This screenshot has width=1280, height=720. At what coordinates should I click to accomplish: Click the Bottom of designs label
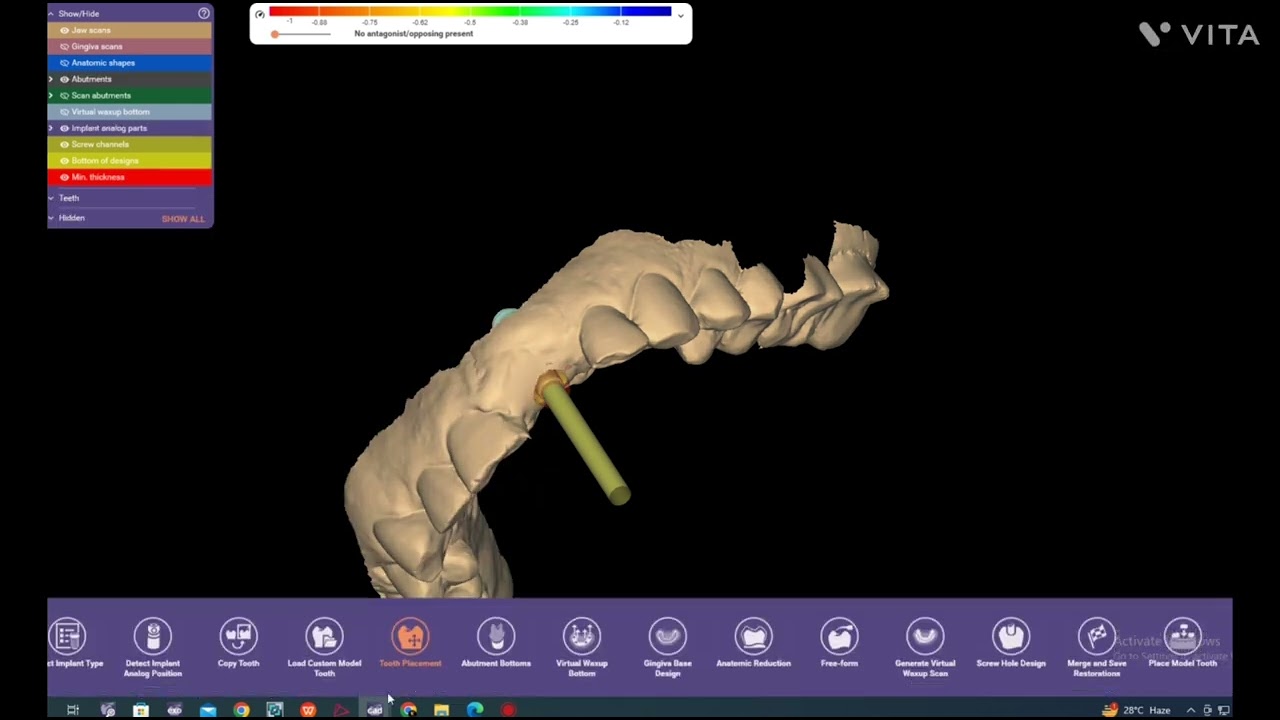105,160
